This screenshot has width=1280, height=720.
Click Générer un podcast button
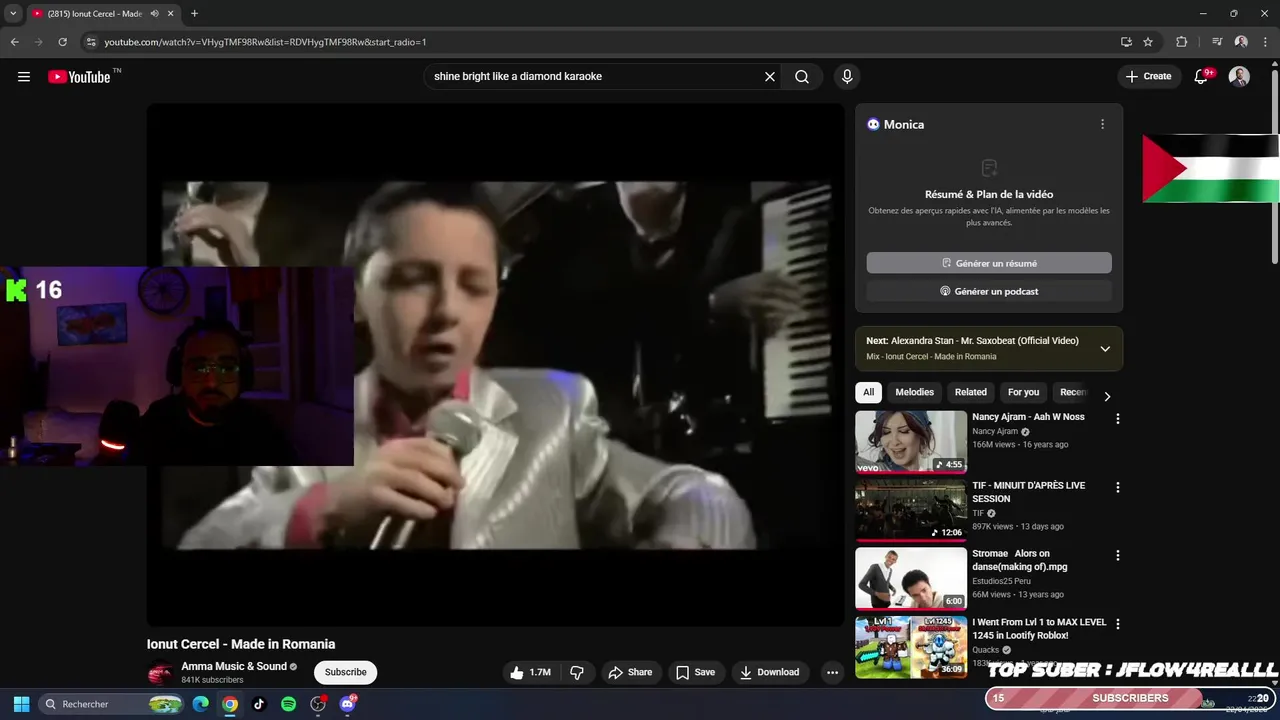(x=989, y=291)
